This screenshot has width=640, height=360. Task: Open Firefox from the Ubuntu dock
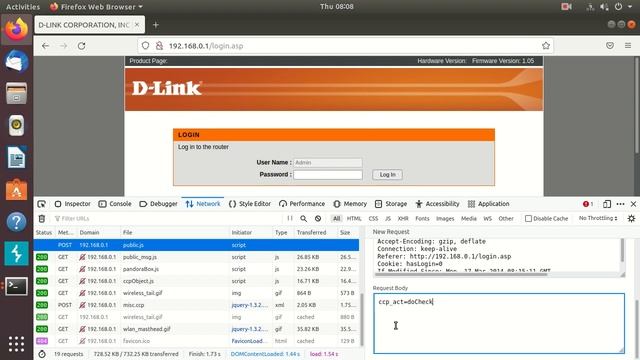16,29
